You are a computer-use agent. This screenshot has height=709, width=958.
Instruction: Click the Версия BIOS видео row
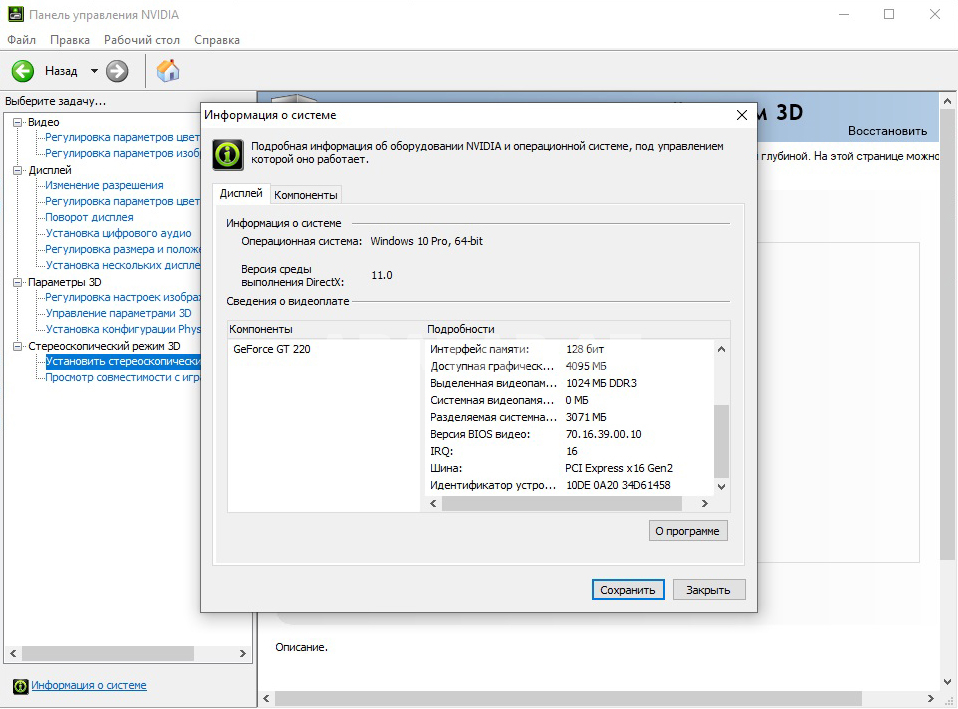(569, 434)
